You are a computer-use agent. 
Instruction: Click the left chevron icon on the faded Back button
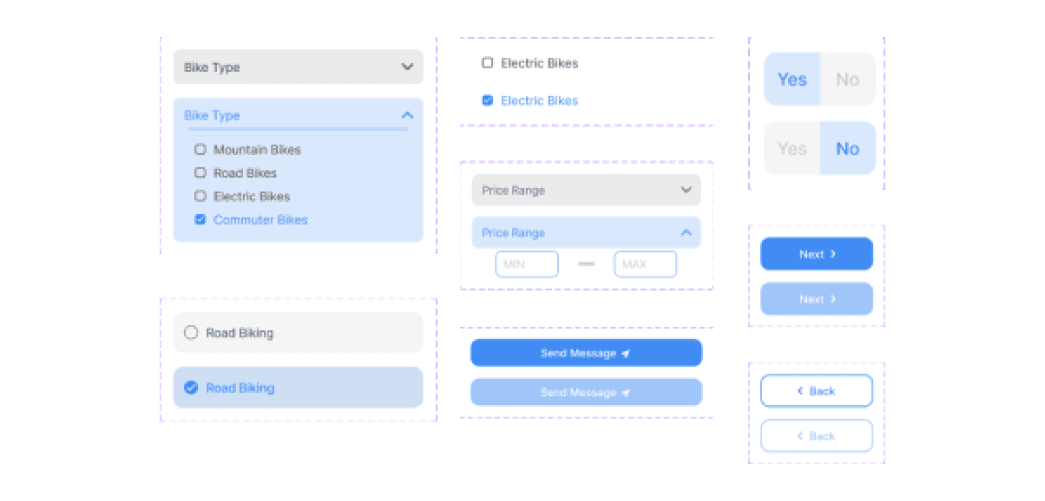coord(800,436)
